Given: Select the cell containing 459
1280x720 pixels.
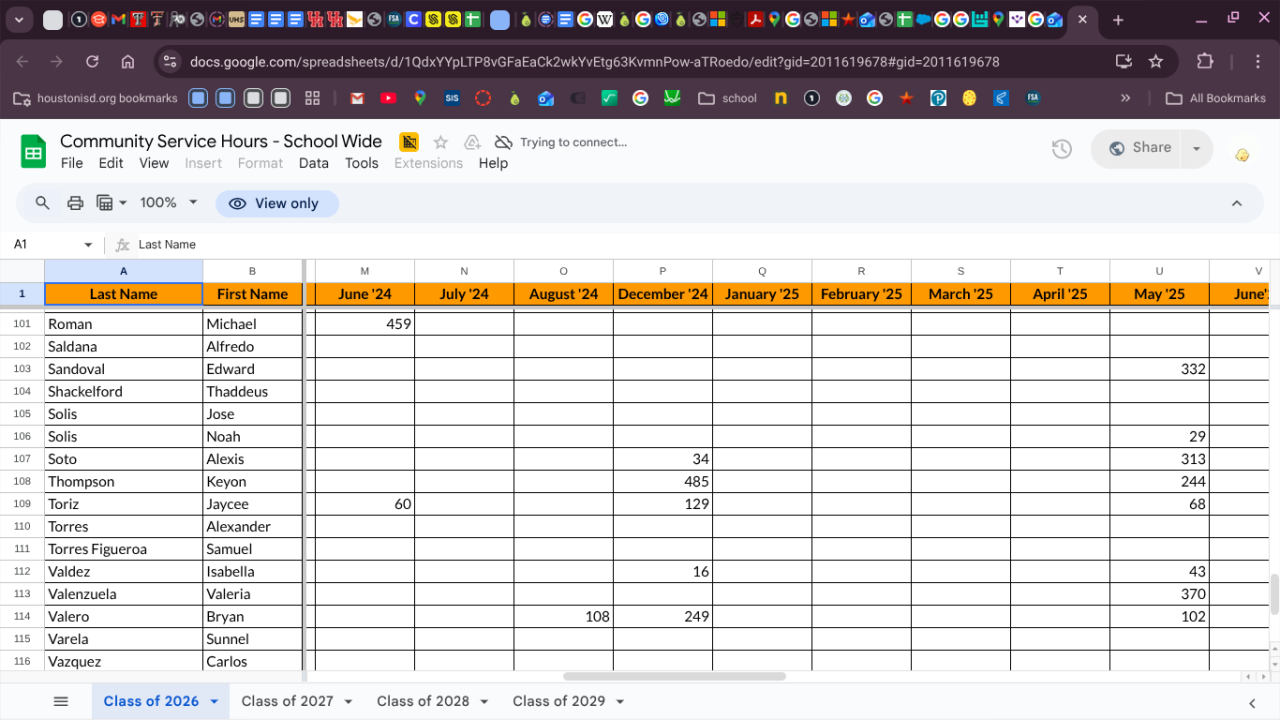Looking at the screenshot, I should pyautogui.click(x=364, y=324).
